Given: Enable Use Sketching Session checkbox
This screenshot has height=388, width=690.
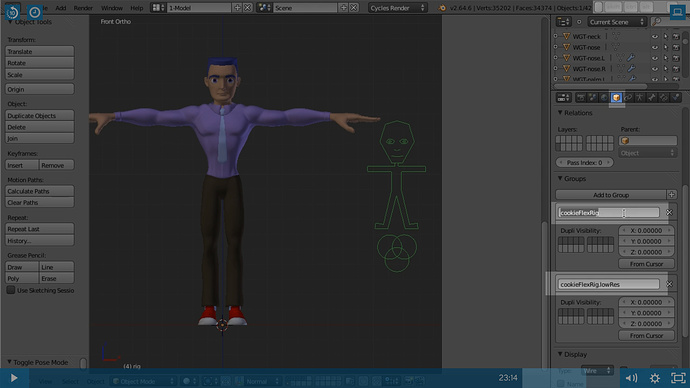Looking at the screenshot, I should point(11,290).
